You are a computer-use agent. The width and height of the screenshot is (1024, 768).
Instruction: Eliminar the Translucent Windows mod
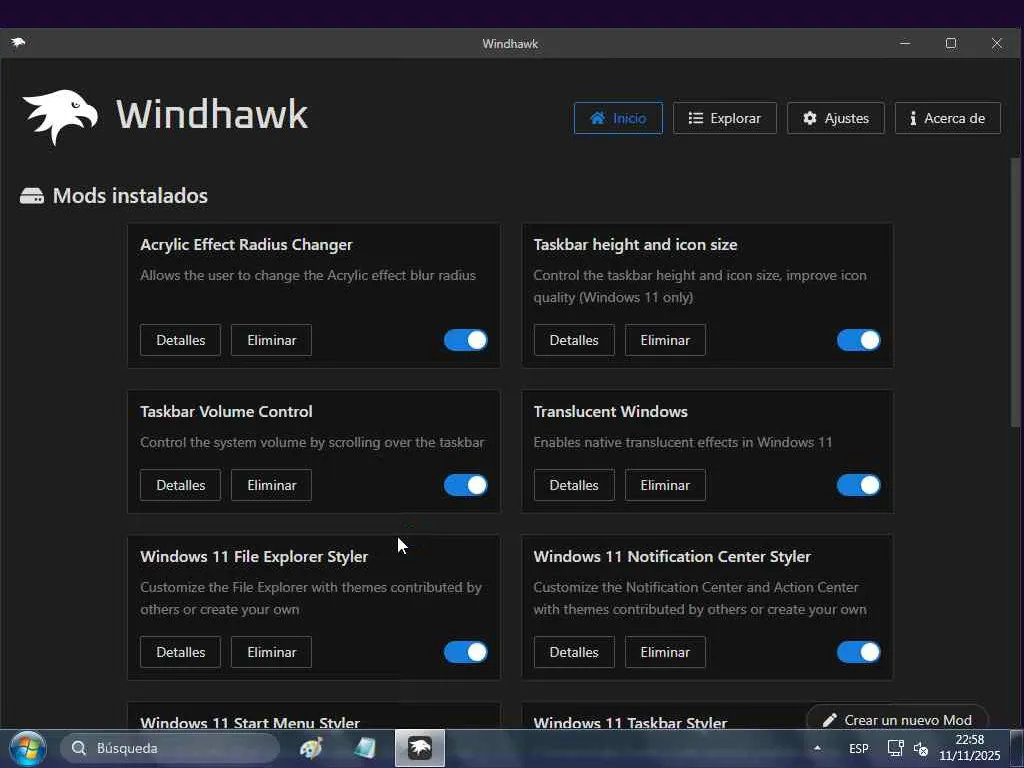click(x=665, y=485)
